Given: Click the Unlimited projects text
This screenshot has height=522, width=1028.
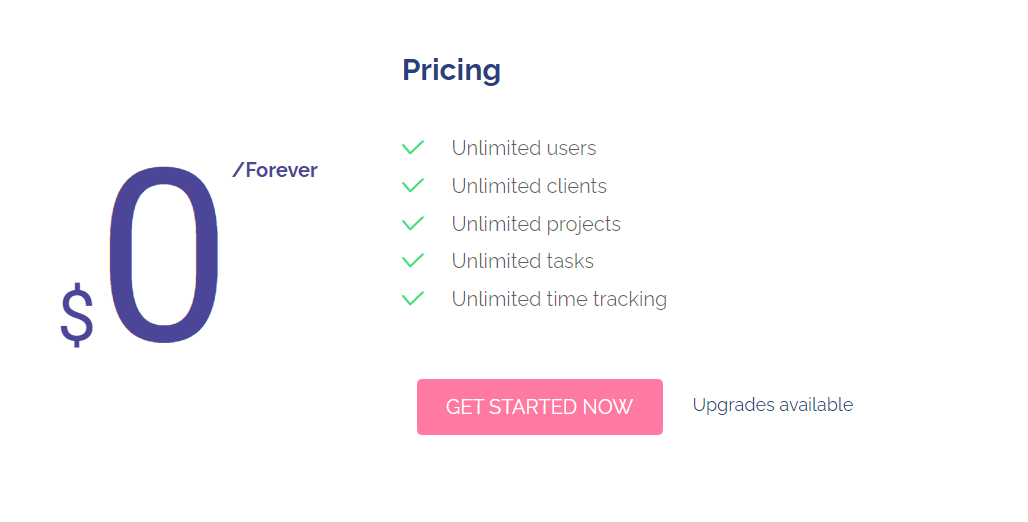Looking at the screenshot, I should [535, 224].
